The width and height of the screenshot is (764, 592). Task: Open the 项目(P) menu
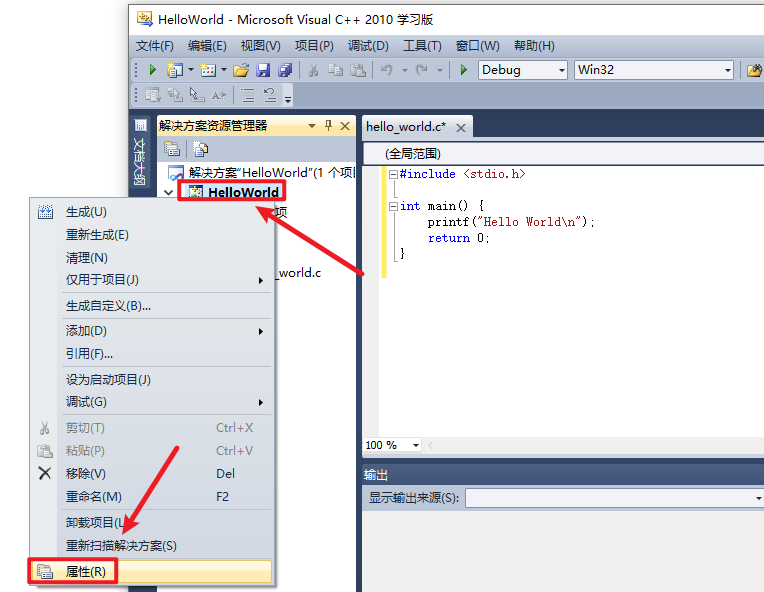(x=314, y=46)
